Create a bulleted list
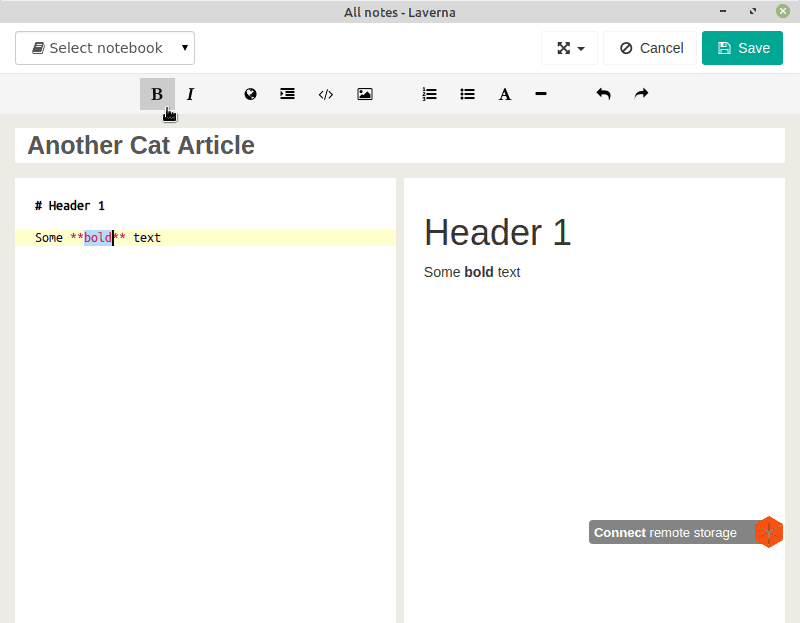The image size is (800, 623). pos(467,94)
